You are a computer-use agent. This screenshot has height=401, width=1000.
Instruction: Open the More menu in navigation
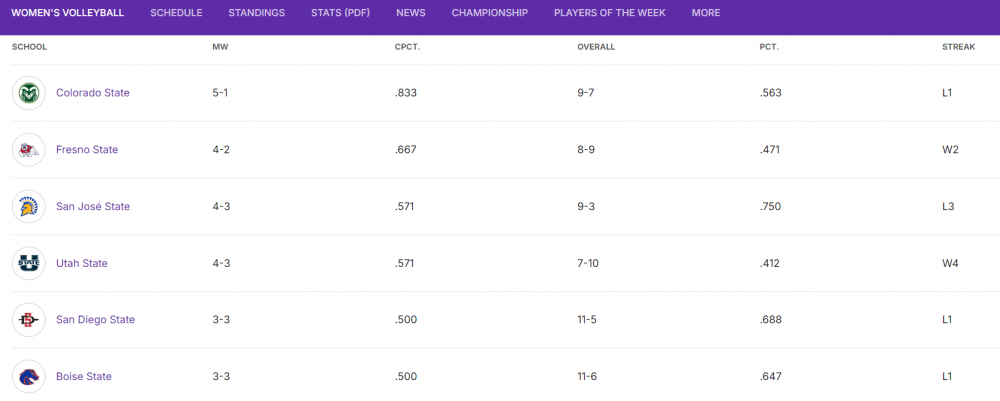click(705, 13)
